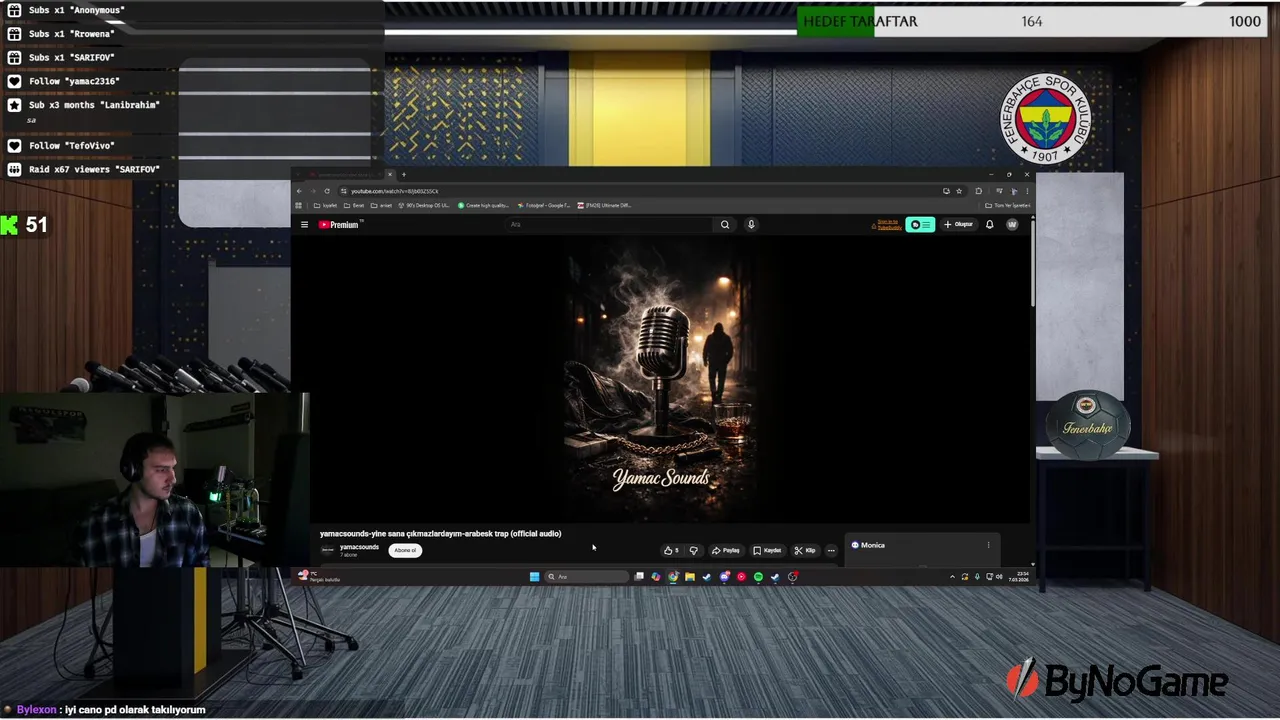
Task: Reload the YouTube page
Action: pos(327,191)
